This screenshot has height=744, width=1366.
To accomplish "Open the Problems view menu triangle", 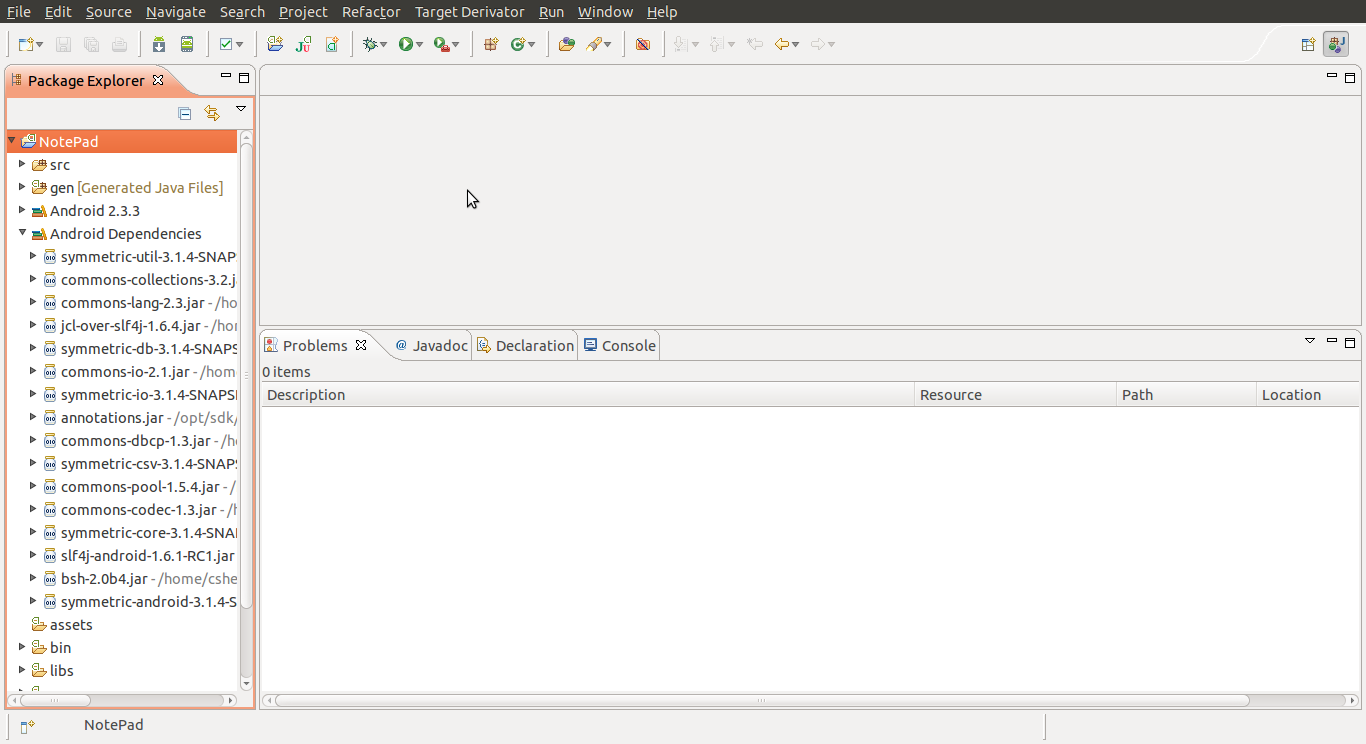I will click(x=1310, y=342).
